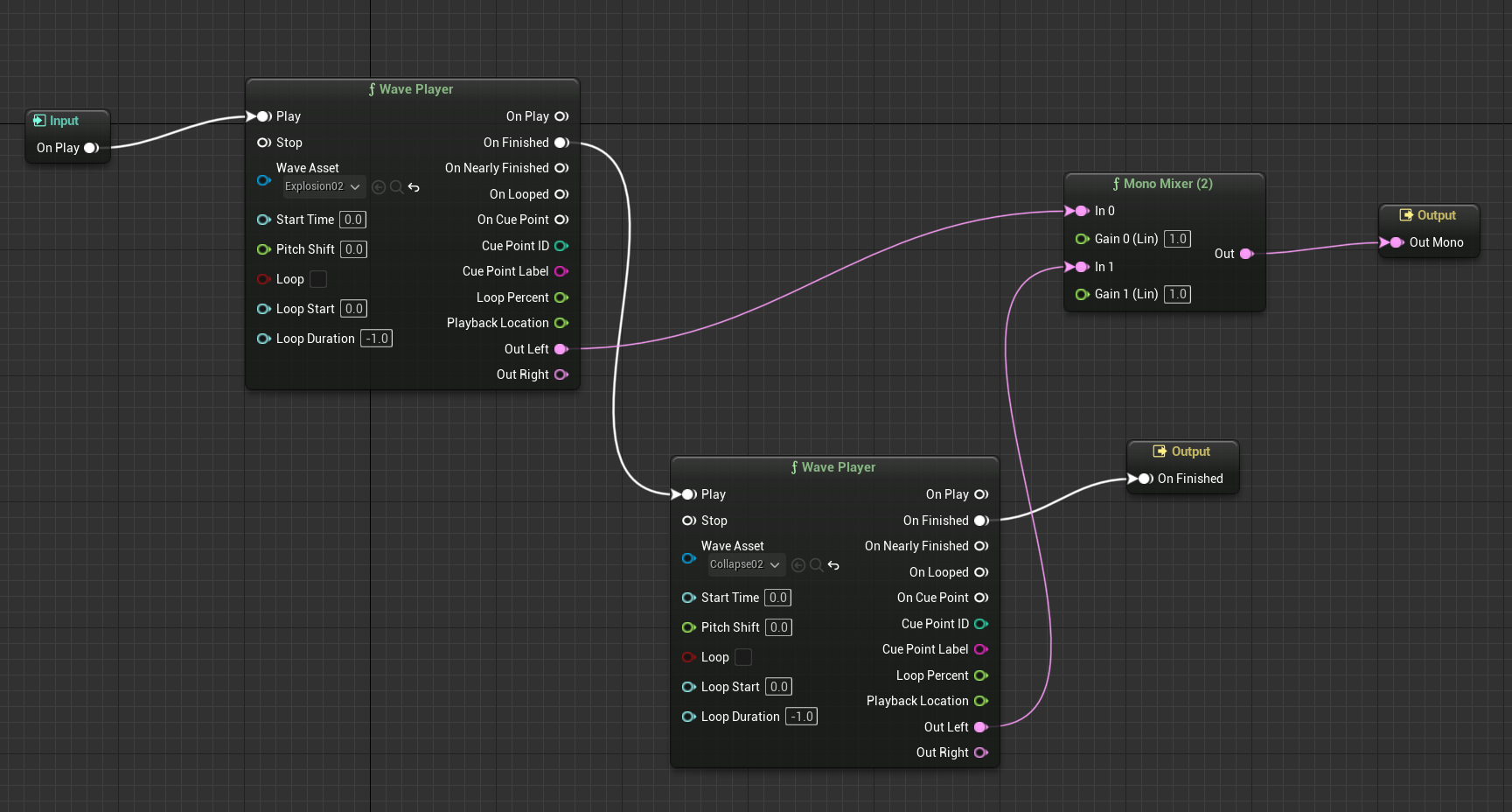Screen dimensions: 1512x812
Task: Click Out Mono output node's input pin
Action: click(1395, 242)
